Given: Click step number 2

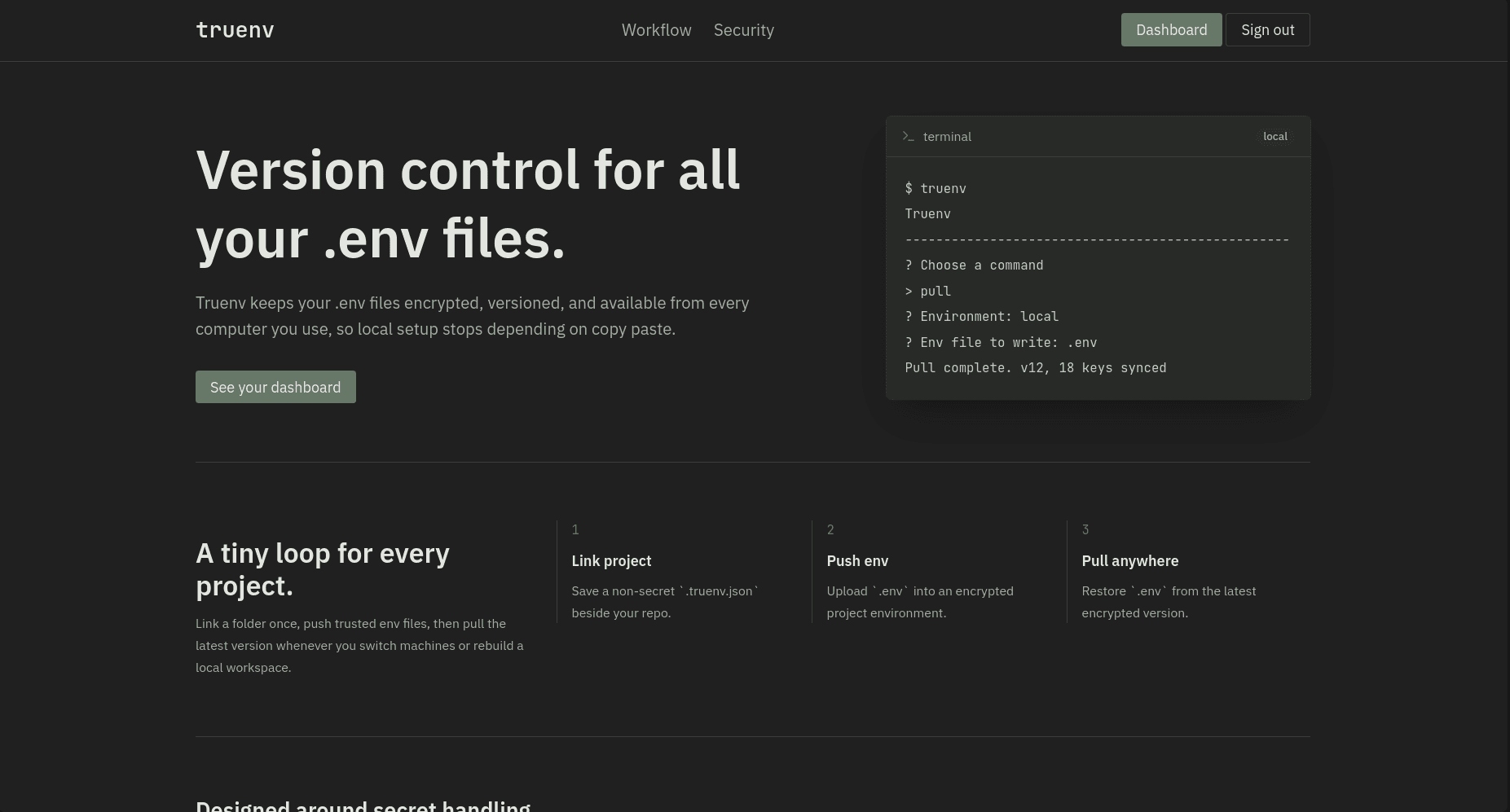Looking at the screenshot, I should coord(830,529).
